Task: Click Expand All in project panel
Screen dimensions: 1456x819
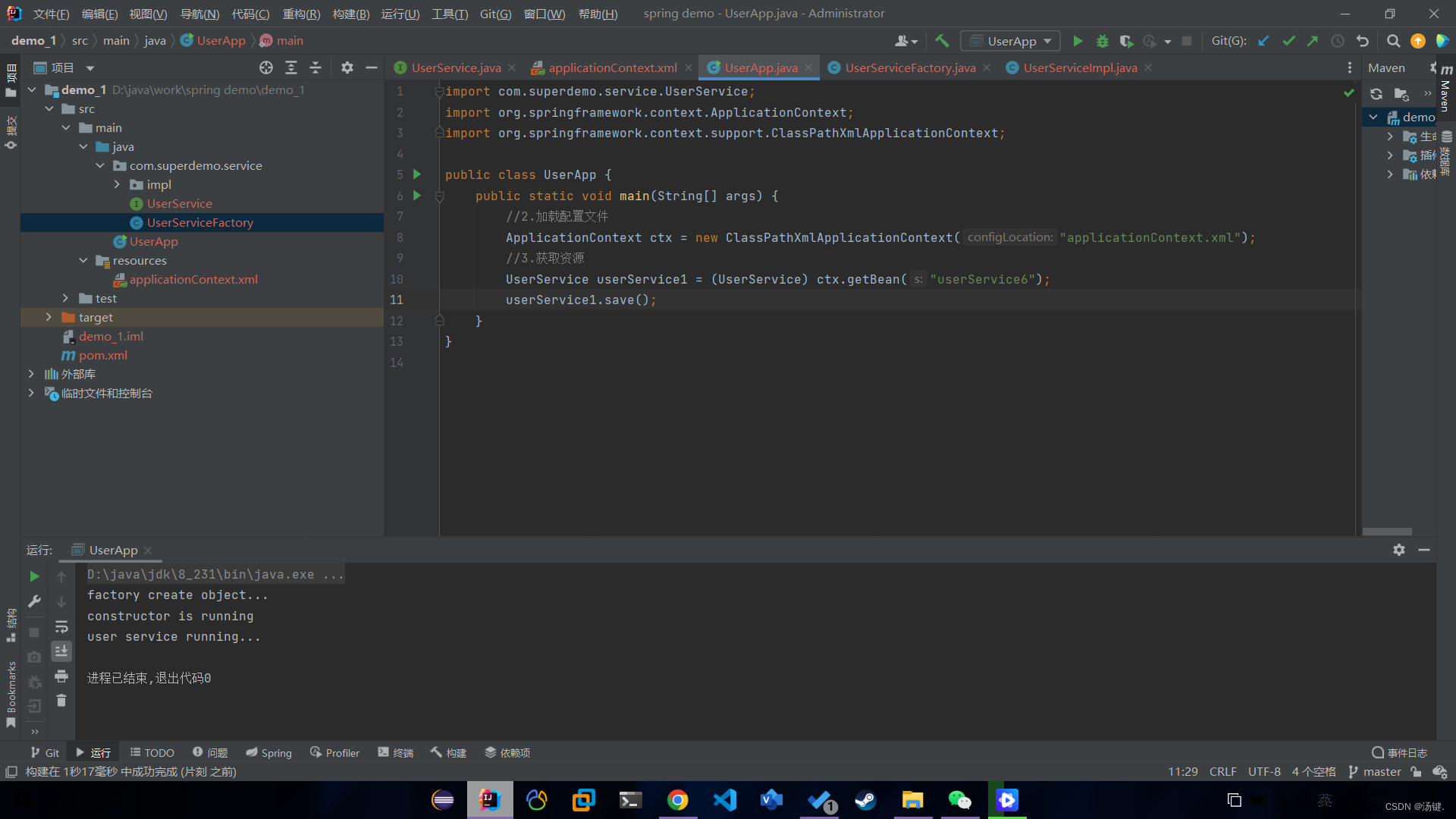Action: pyautogui.click(x=291, y=67)
